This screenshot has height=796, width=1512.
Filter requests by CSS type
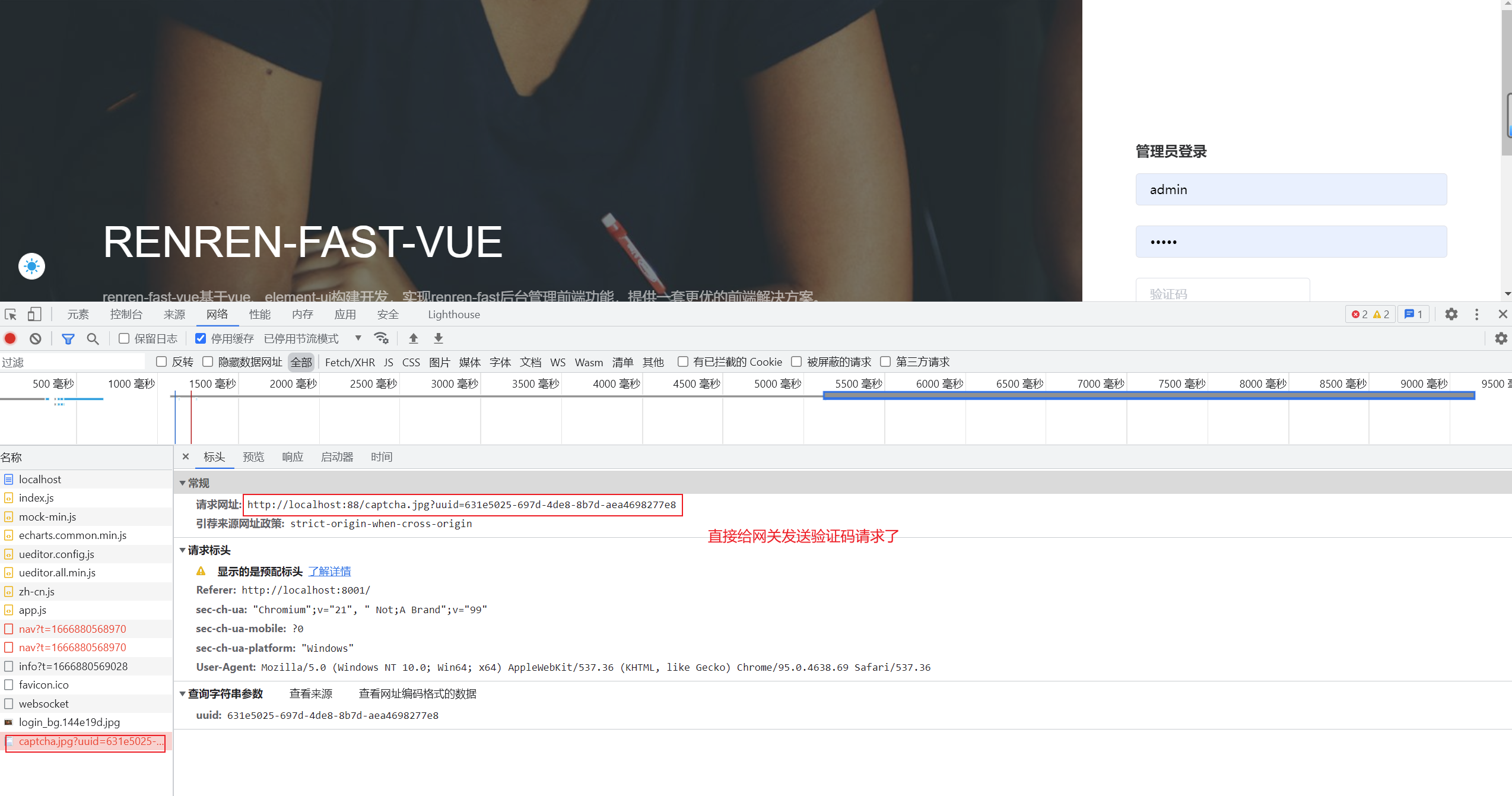coord(411,362)
